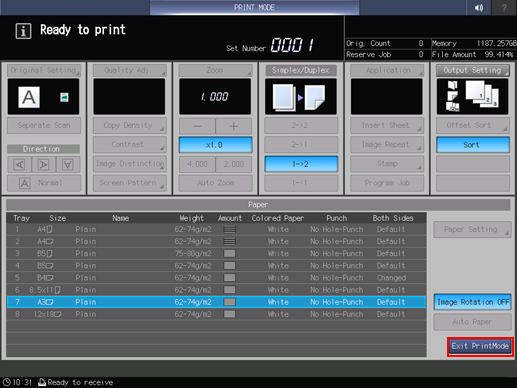
Task: Click the info icon beside Ready to print
Action: (23, 31)
